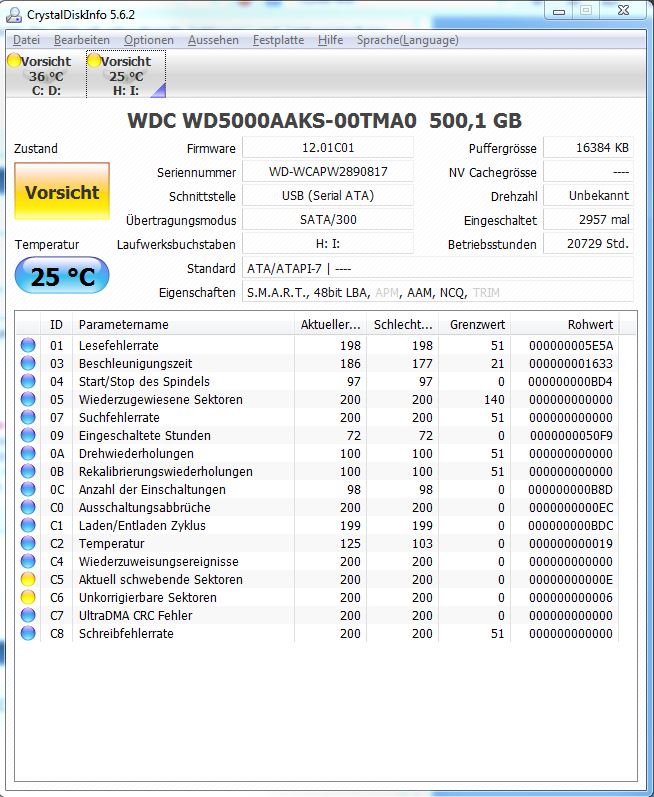
Task: Click the status icon for Eingeschaltete Stunden
Action: [x=28, y=435]
